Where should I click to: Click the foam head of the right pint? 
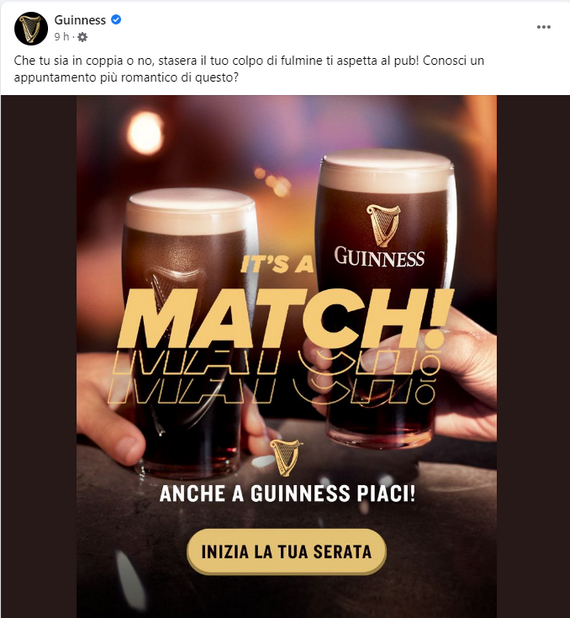(x=387, y=170)
